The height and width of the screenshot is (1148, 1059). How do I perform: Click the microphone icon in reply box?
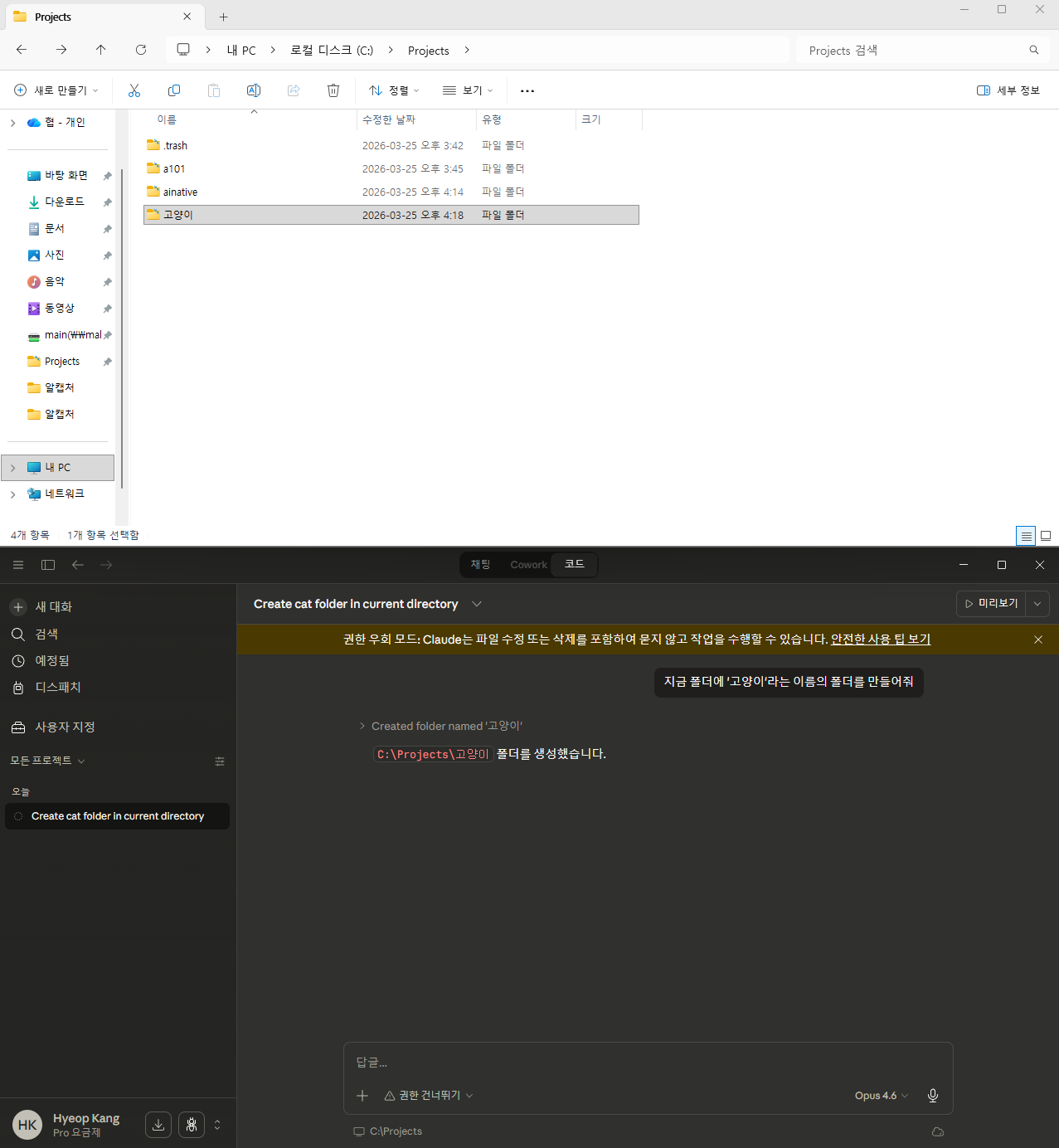click(x=933, y=1096)
